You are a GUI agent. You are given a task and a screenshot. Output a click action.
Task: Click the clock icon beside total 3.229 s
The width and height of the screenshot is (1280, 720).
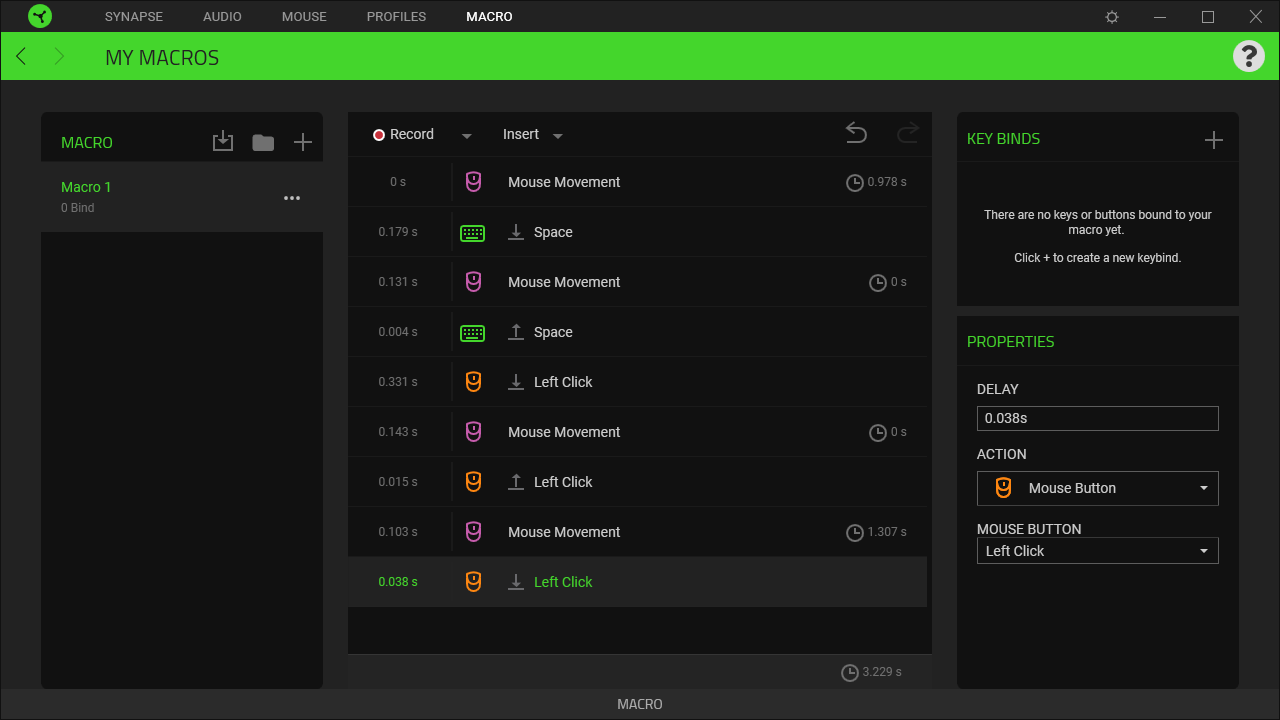click(x=850, y=673)
